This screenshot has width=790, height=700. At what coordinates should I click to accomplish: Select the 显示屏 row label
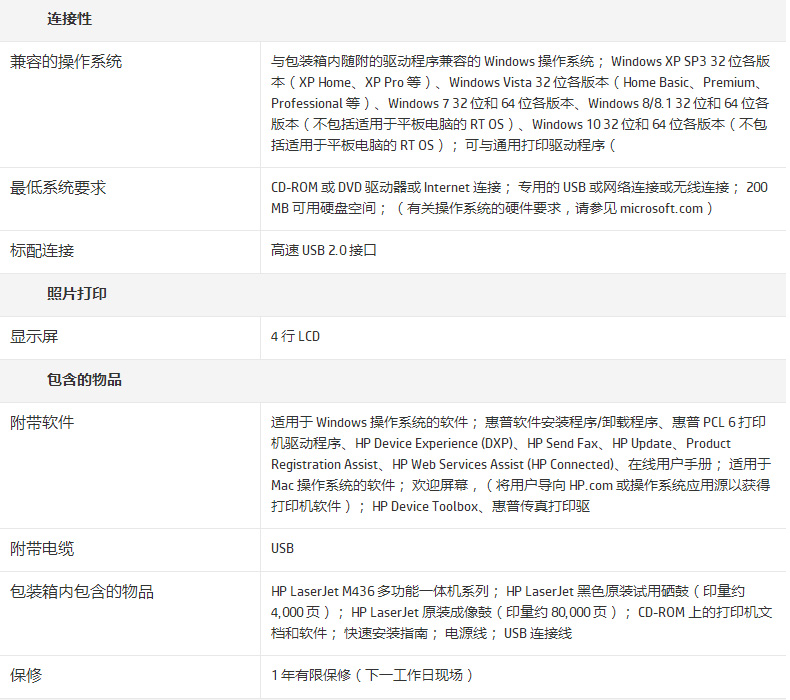34,337
